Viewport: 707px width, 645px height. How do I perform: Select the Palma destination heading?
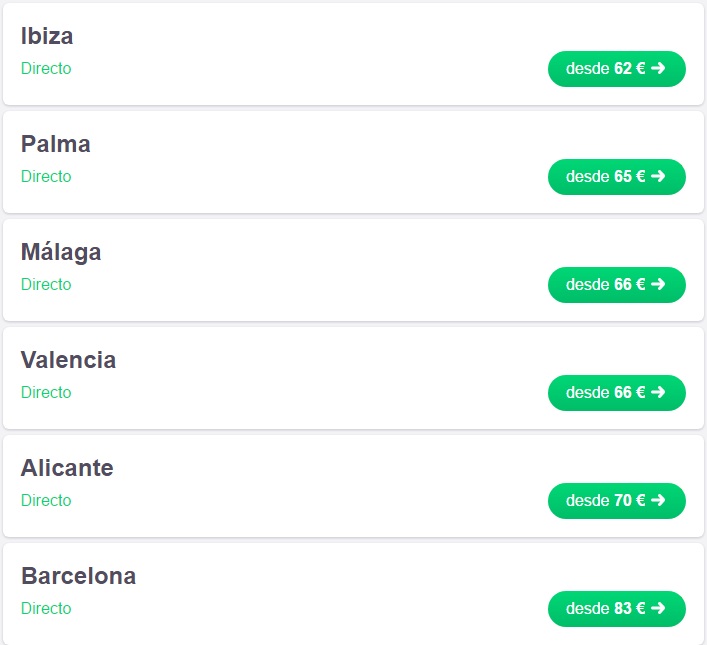pos(55,144)
